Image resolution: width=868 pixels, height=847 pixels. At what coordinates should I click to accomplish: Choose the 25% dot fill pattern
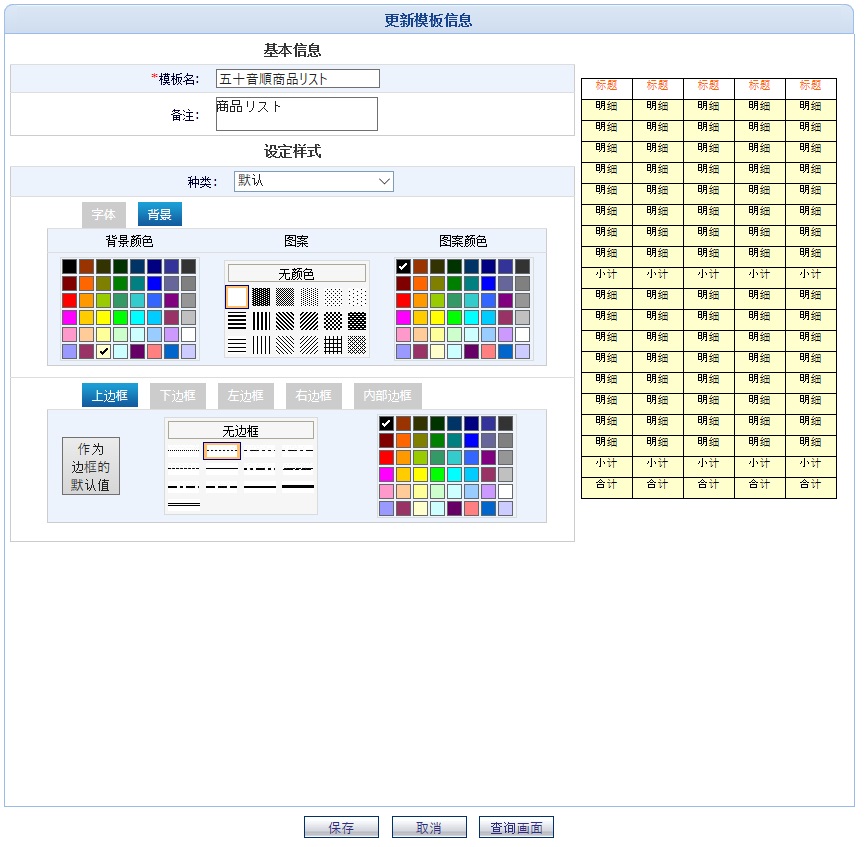click(309, 297)
